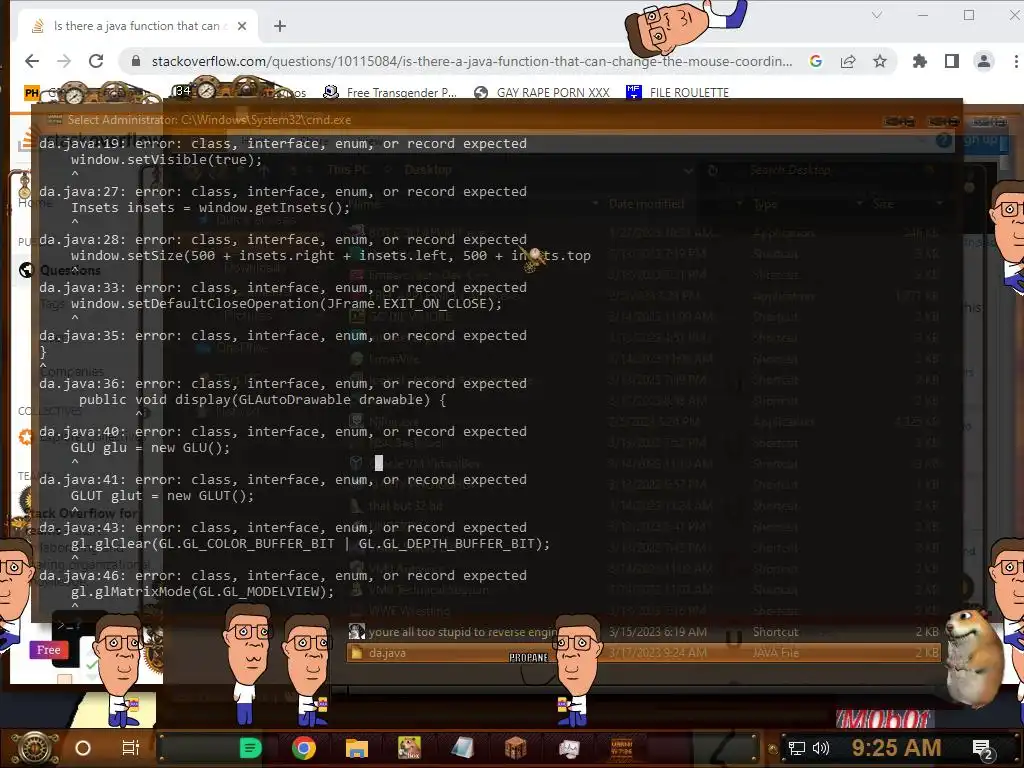Open network status in system tray
The image size is (1024, 768).
click(x=796, y=748)
